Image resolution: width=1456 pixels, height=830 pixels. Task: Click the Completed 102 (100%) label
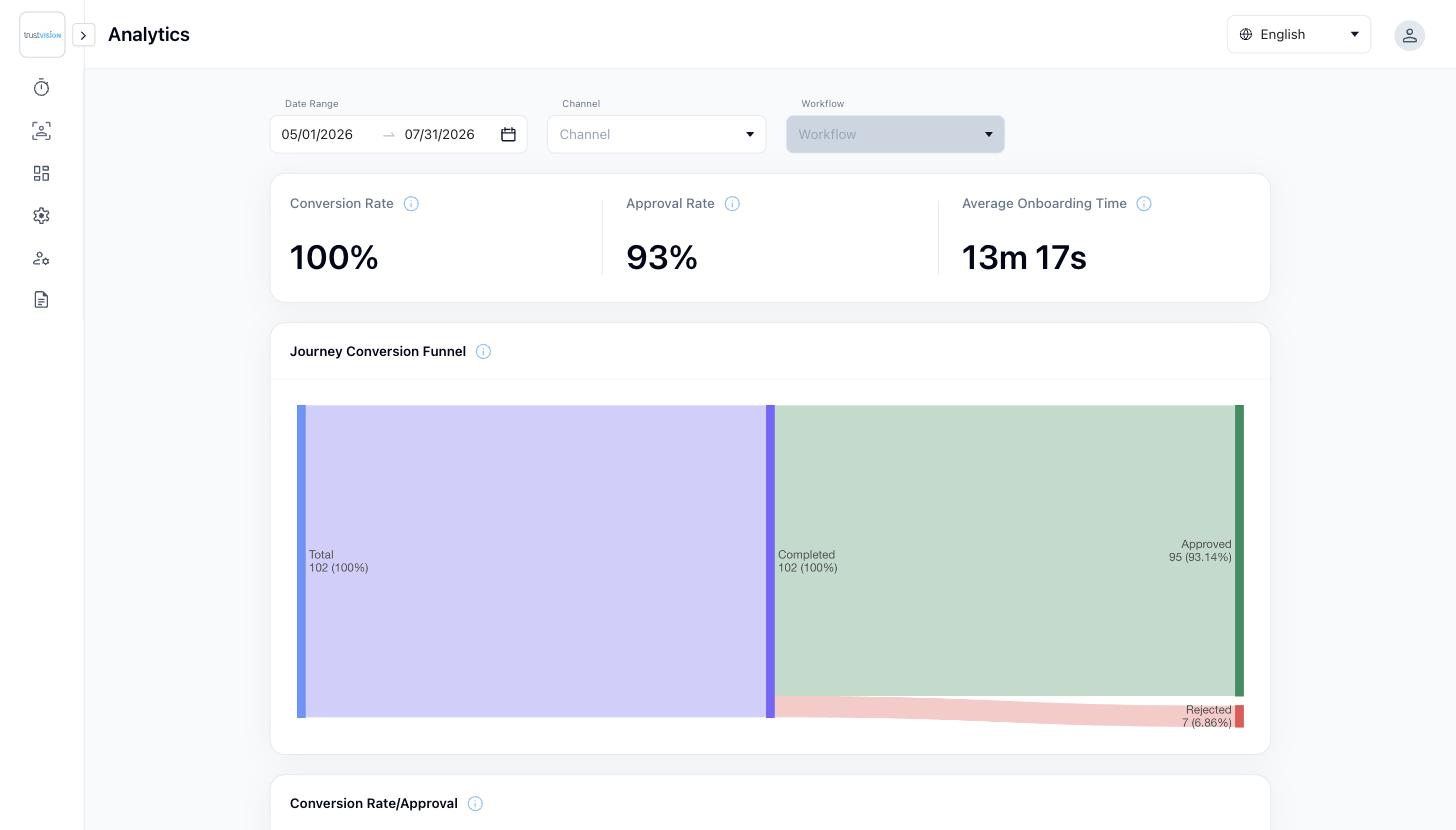(x=808, y=561)
